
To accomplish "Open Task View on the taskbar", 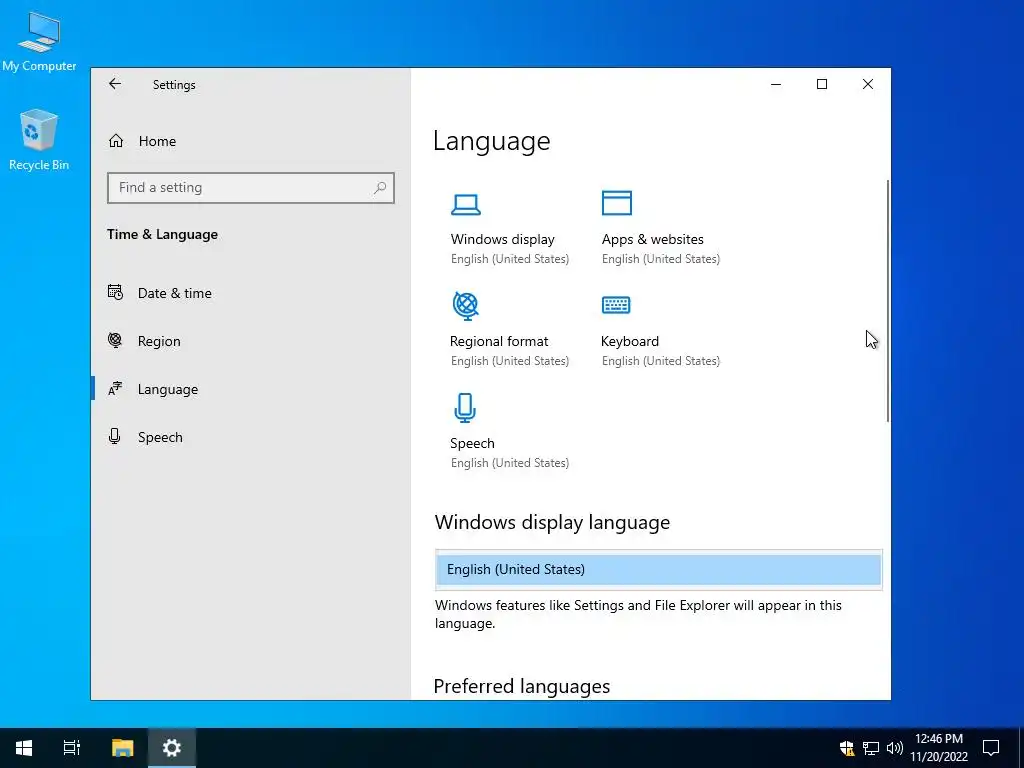I will (x=72, y=748).
